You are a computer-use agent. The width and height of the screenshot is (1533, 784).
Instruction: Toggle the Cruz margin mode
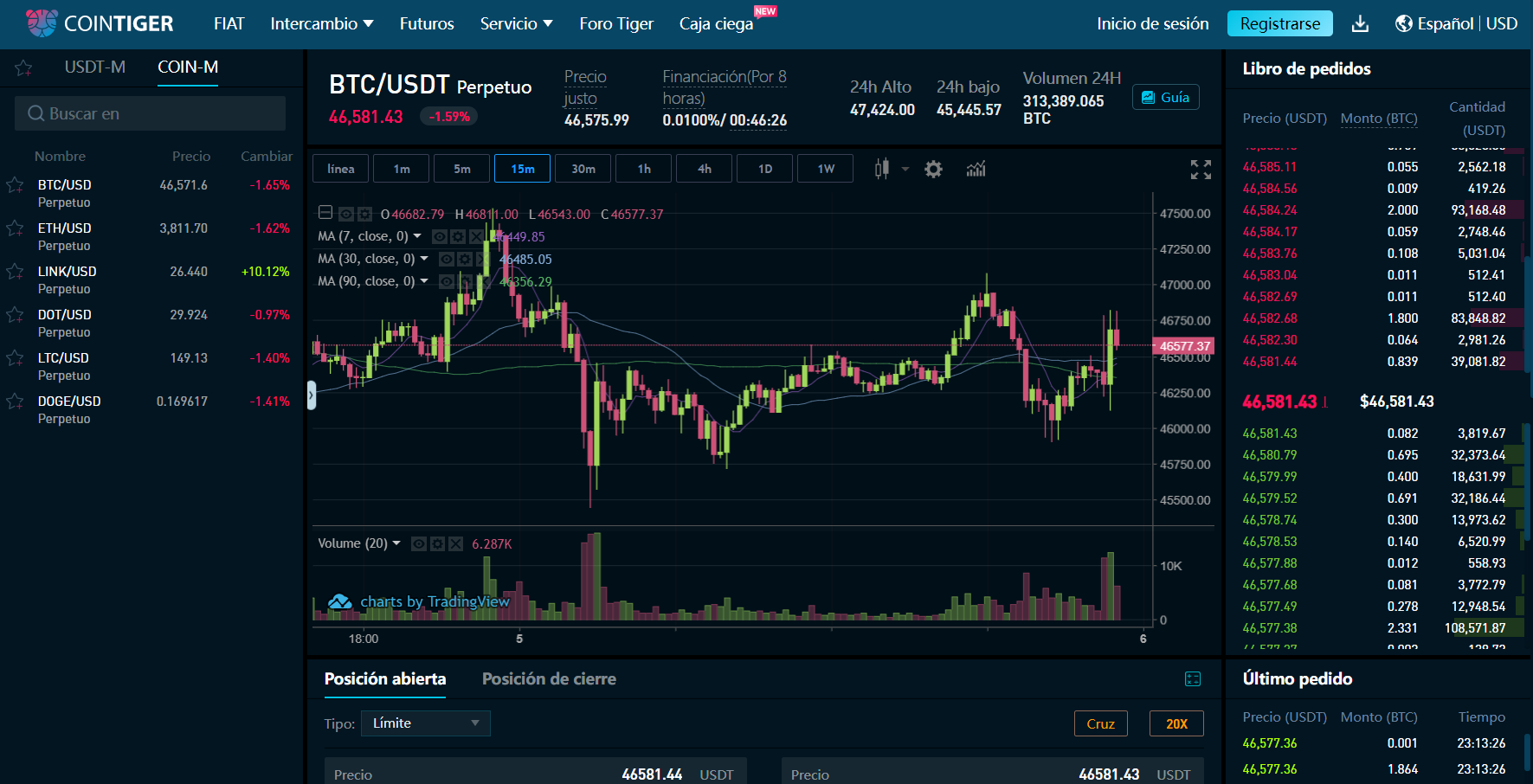pyautogui.click(x=1101, y=723)
